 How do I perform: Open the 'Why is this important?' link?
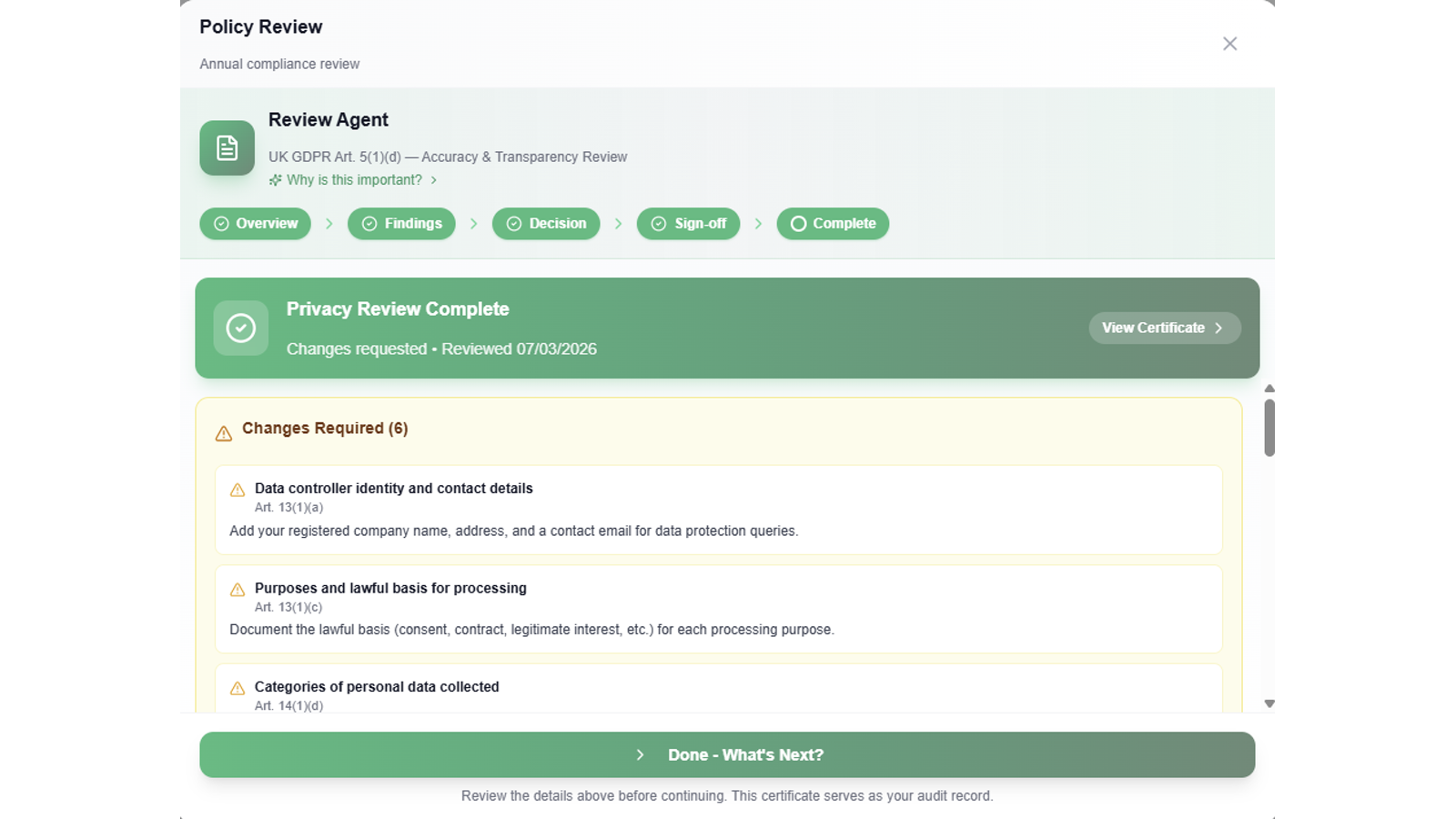354,180
